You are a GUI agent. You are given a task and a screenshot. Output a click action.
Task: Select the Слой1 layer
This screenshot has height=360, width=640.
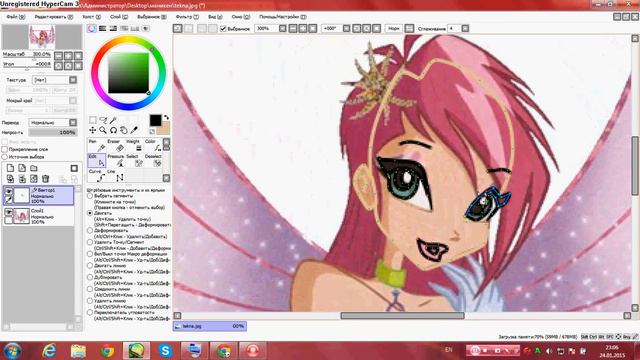38,216
